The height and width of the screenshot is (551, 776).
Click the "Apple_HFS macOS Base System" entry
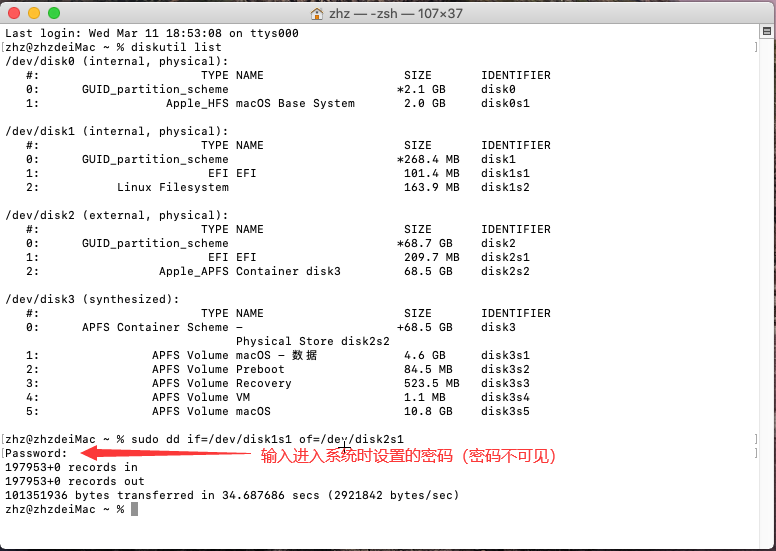click(260, 103)
